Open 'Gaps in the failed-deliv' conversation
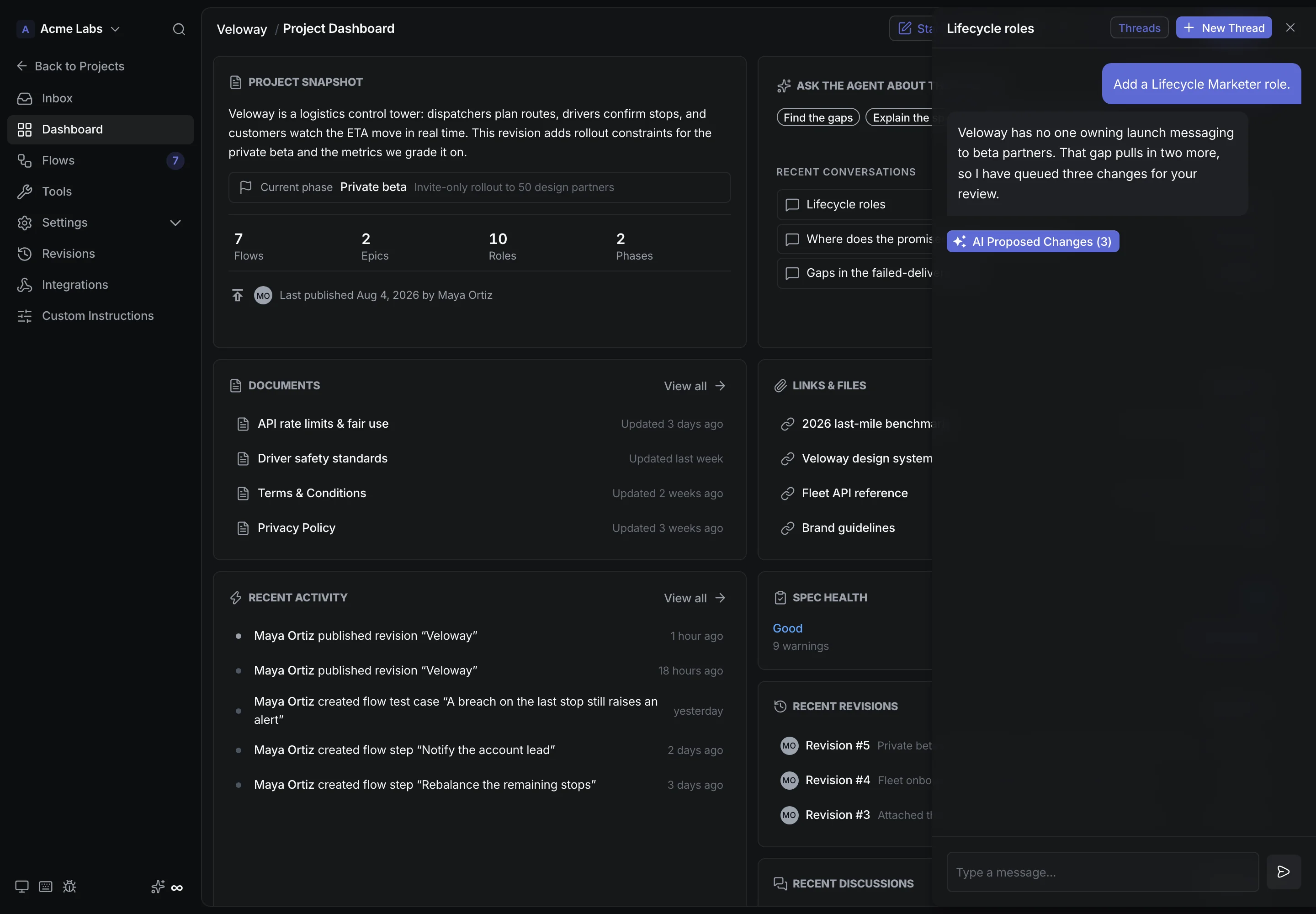The height and width of the screenshot is (914, 1316). 855,273
